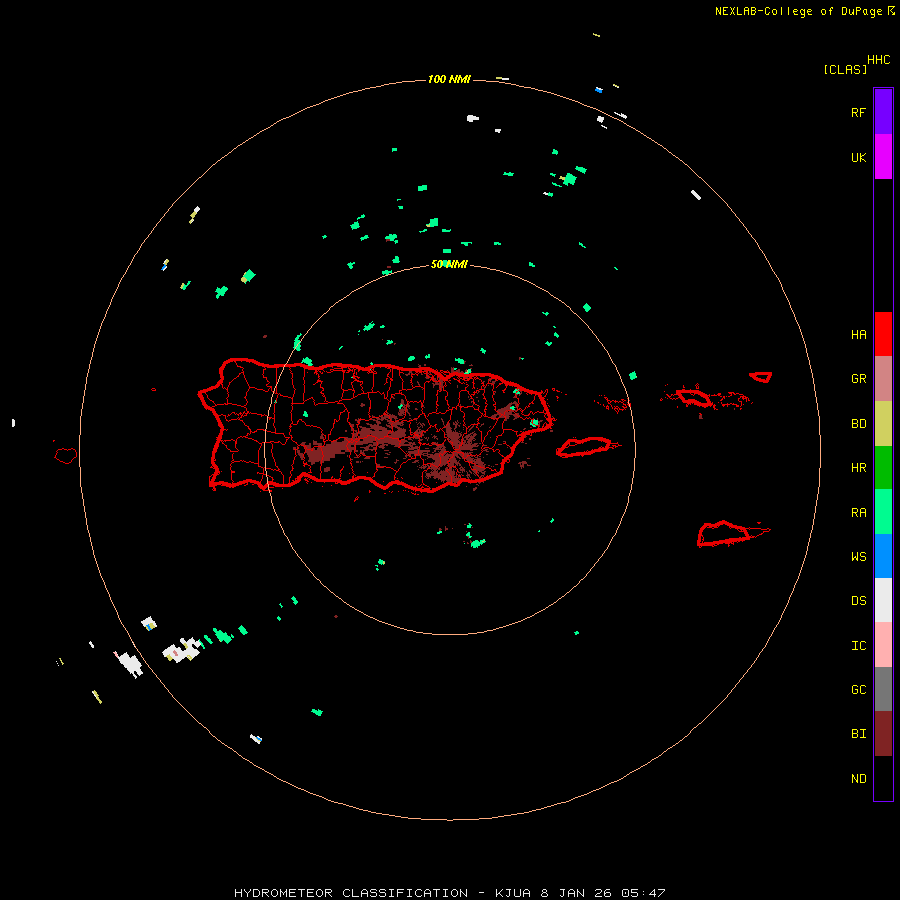
Task: Click the 'HHC' product label
Action: 878,60
